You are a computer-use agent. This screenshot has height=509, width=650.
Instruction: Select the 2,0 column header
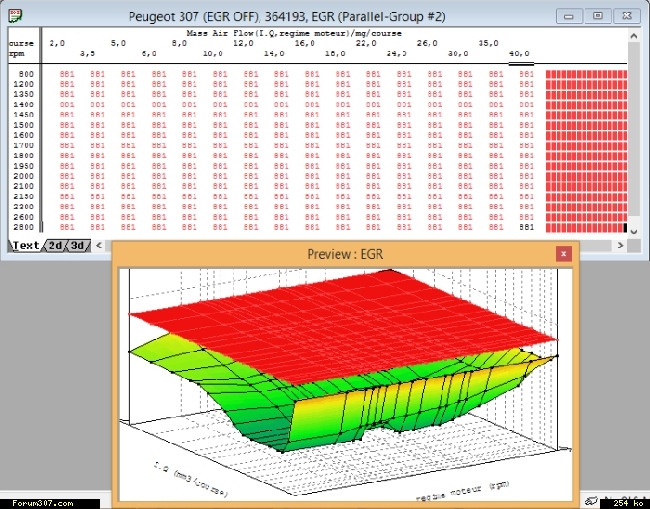tap(57, 43)
